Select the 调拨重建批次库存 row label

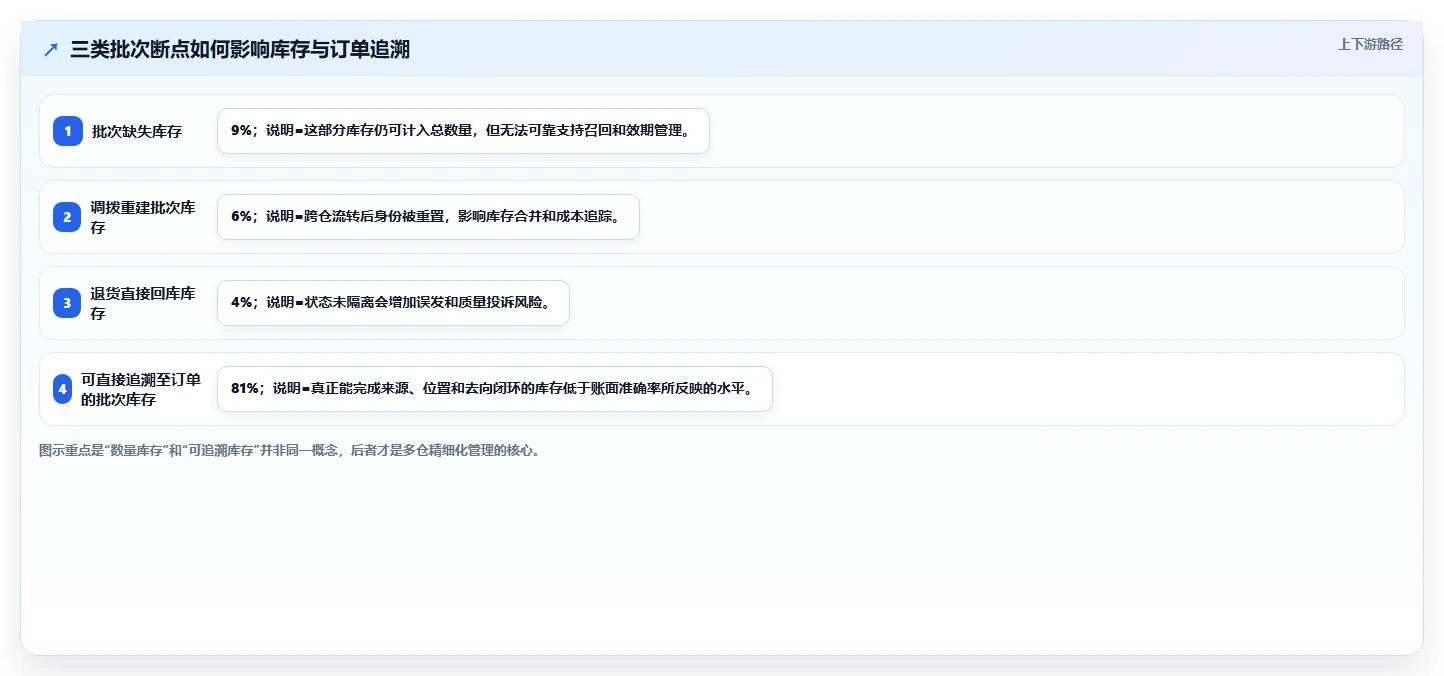[x=143, y=217]
